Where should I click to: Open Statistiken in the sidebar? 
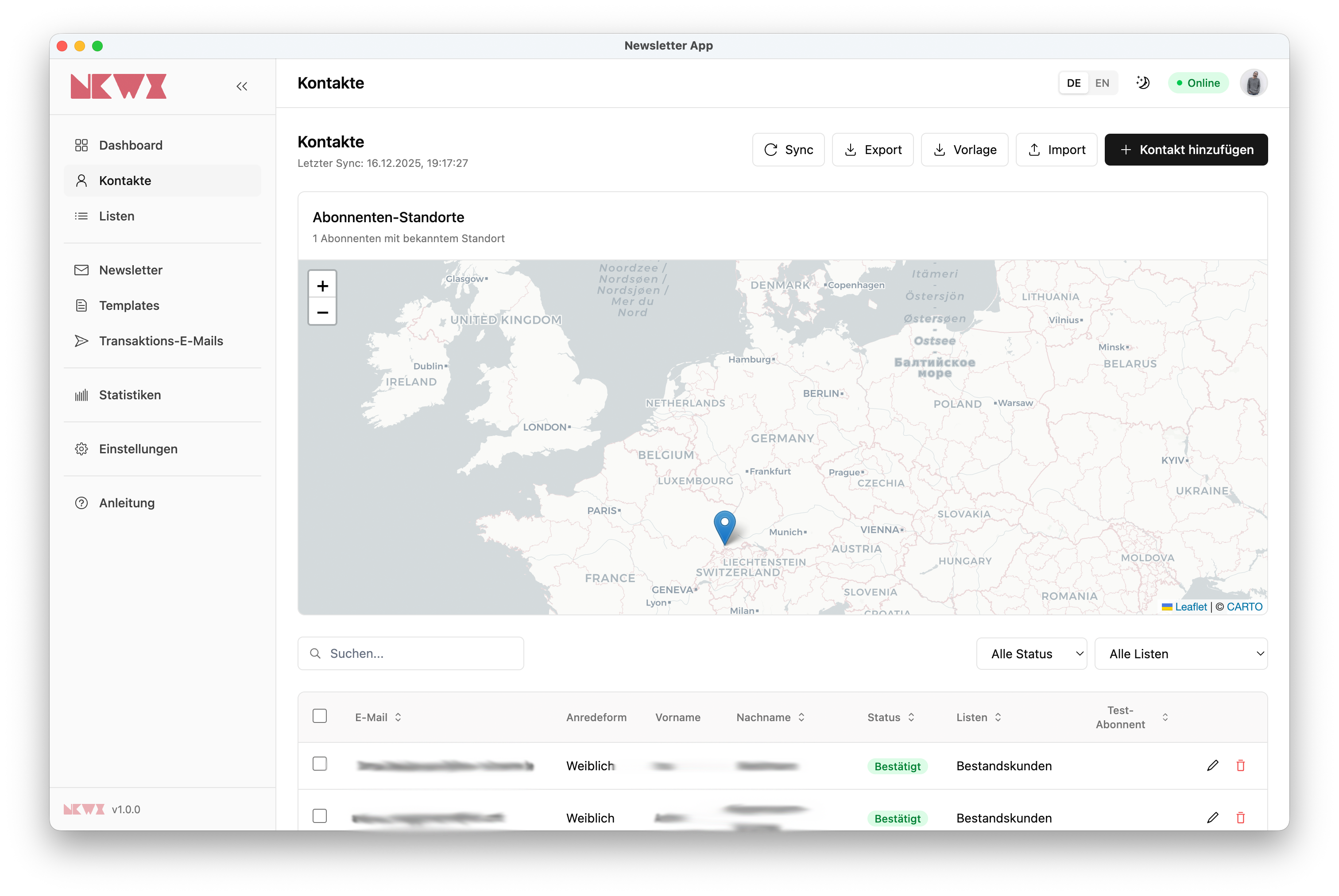click(130, 395)
